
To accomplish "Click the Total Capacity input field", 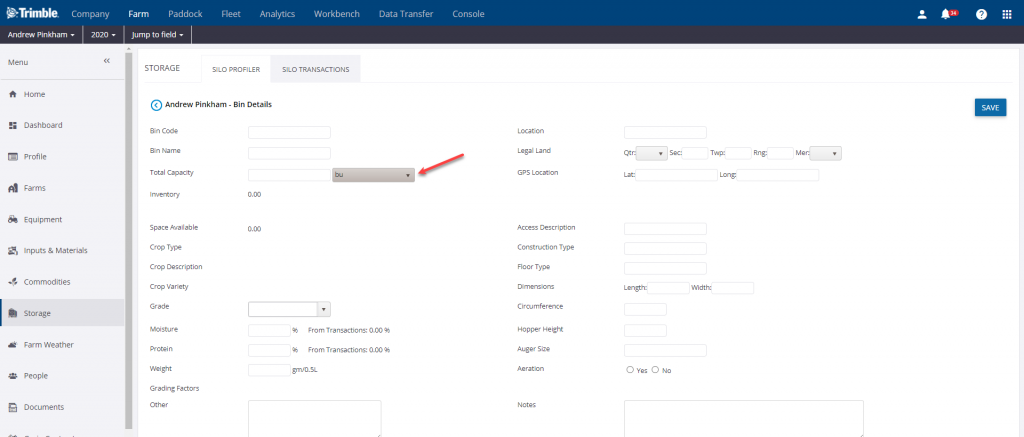I will click(289, 175).
